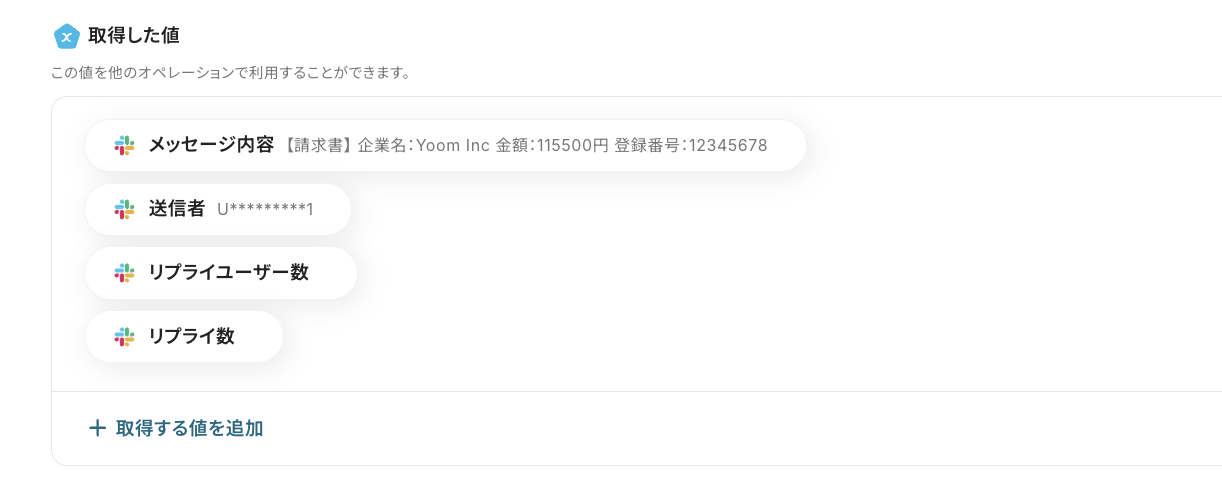Click the 登録番号:12345678 text in the message
The height and width of the screenshot is (502, 1222).
(691, 145)
